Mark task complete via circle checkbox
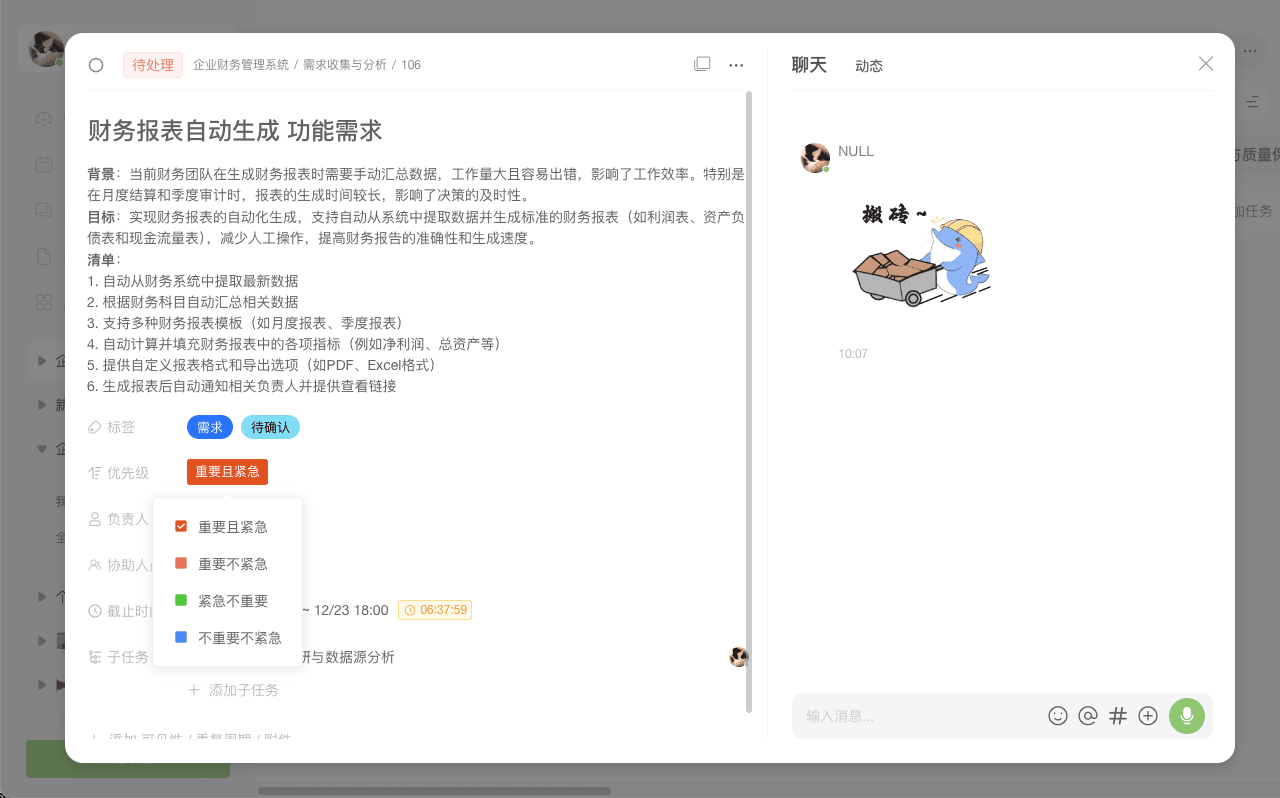This screenshot has width=1280, height=798. click(x=96, y=65)
